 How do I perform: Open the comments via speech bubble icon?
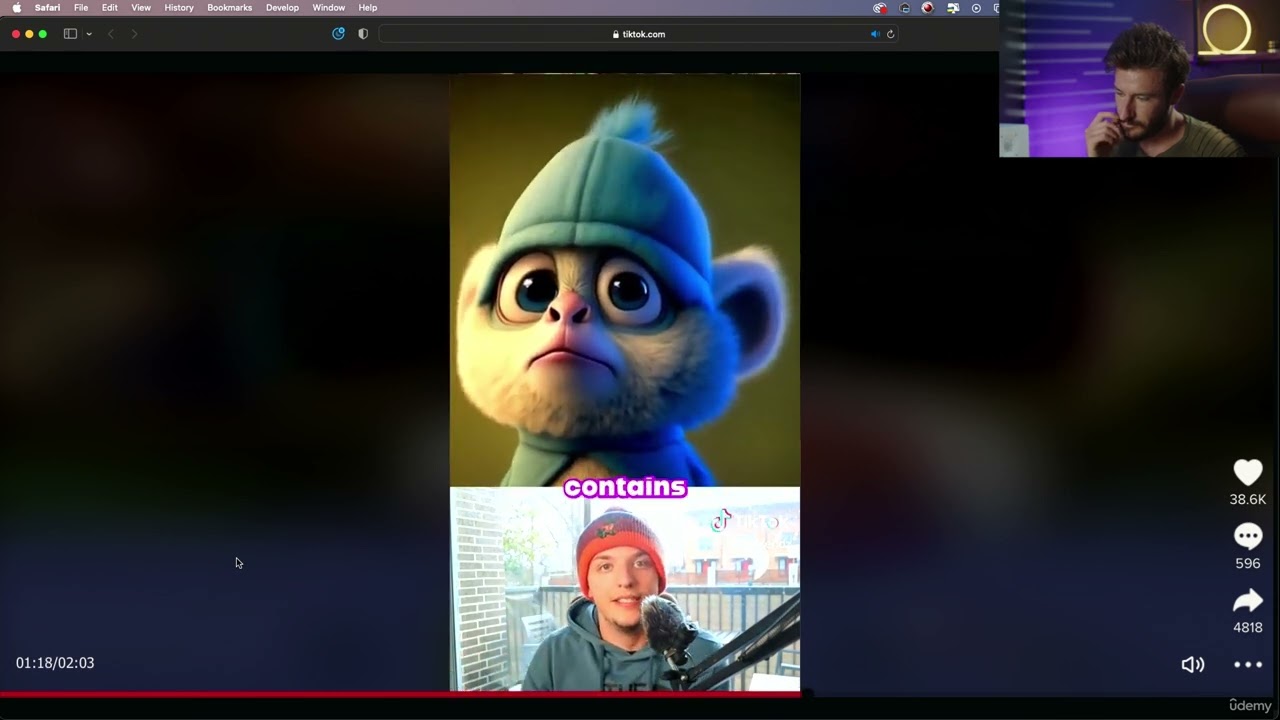click(1247, 537)
